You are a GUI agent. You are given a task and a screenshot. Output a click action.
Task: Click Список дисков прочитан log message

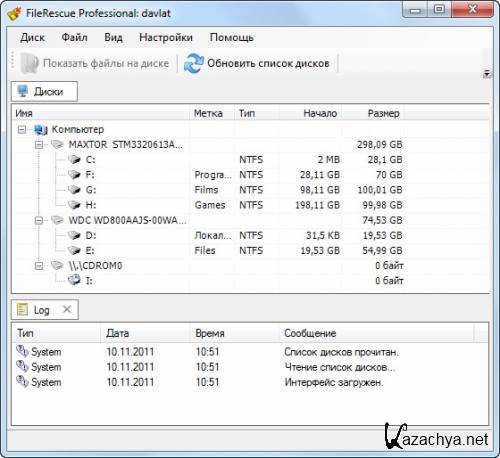click(x=341, y=352)
